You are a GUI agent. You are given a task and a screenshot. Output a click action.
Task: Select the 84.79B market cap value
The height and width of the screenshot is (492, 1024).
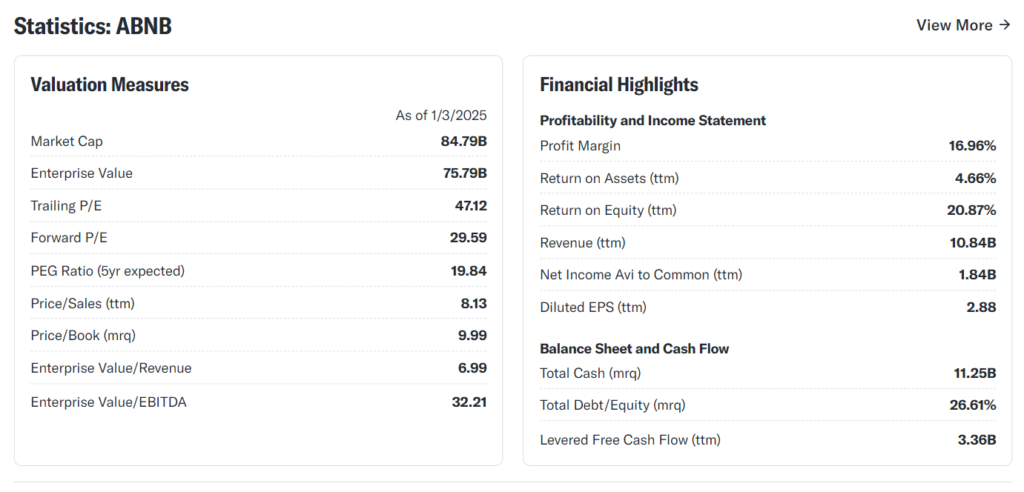[464, 141]
